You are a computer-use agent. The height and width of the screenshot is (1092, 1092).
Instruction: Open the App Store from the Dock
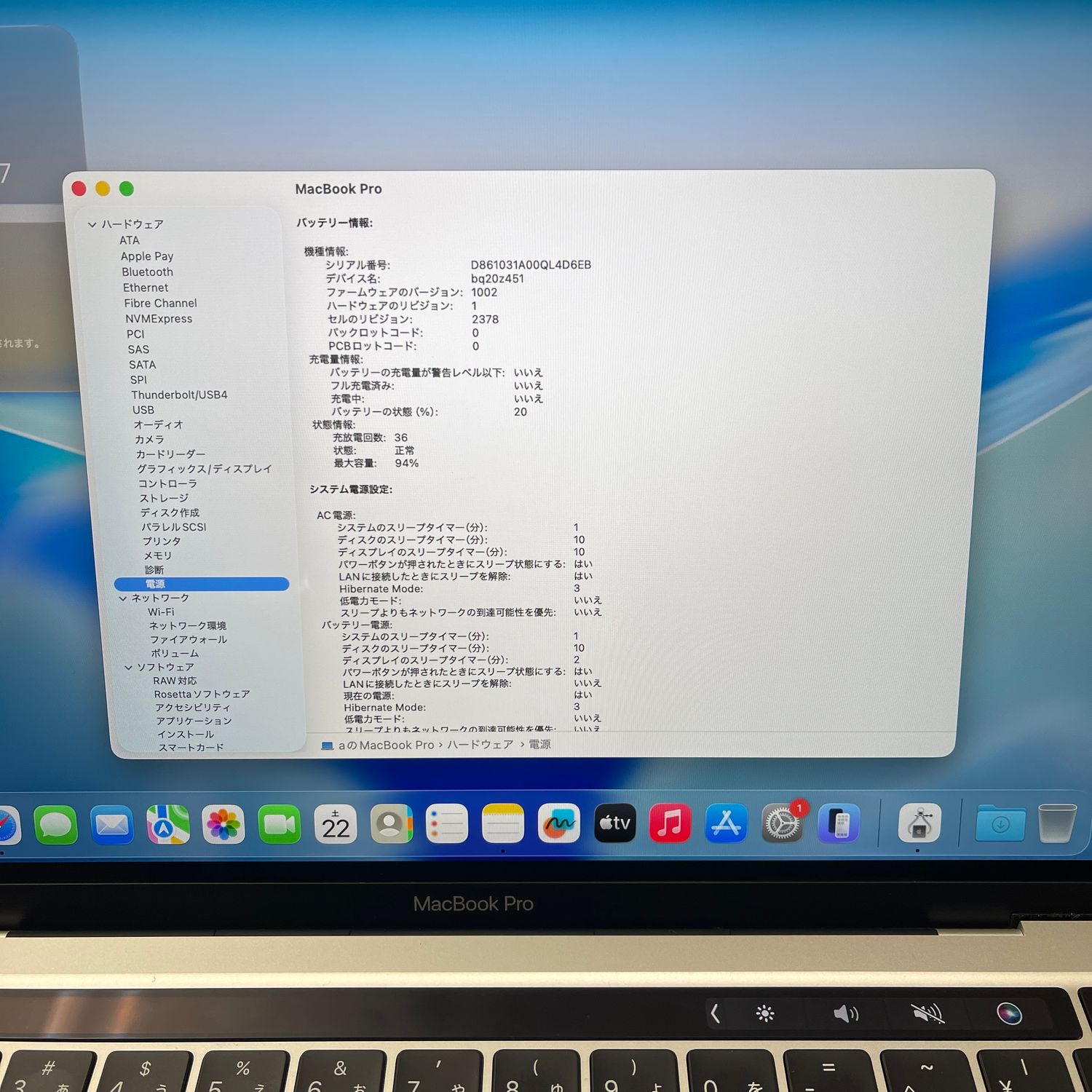tap(726, 823)
